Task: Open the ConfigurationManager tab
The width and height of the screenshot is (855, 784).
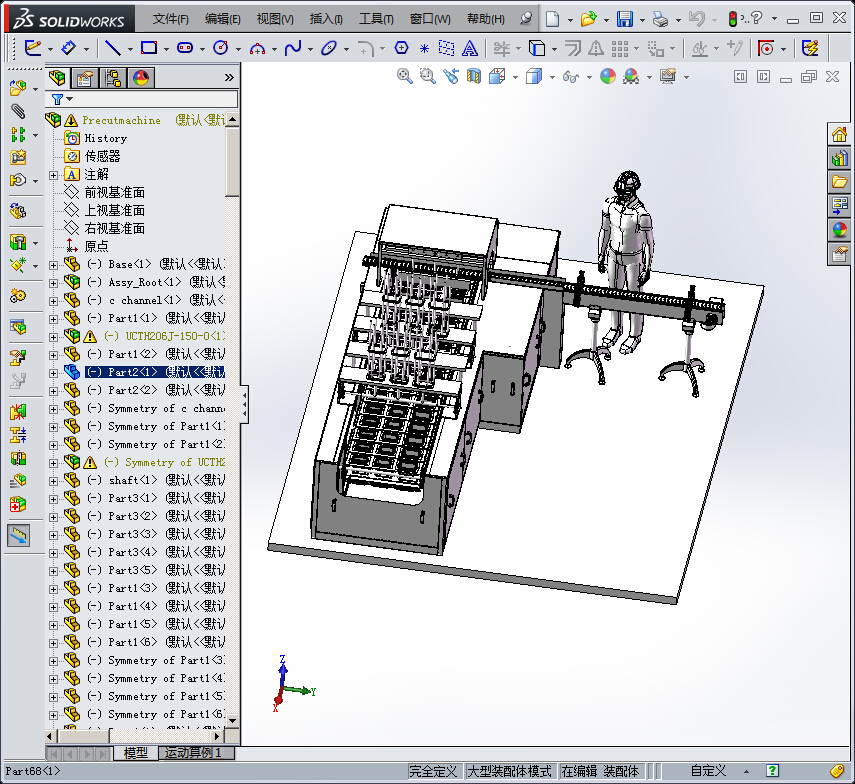Action: point(113,79)
